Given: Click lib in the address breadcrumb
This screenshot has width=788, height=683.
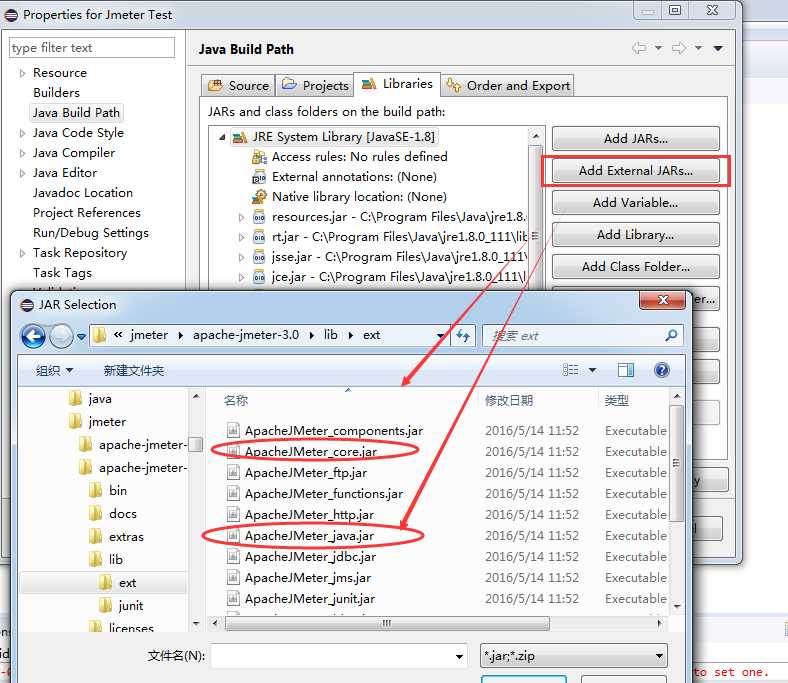Looking at the screenshot, I should click(330, 335).
